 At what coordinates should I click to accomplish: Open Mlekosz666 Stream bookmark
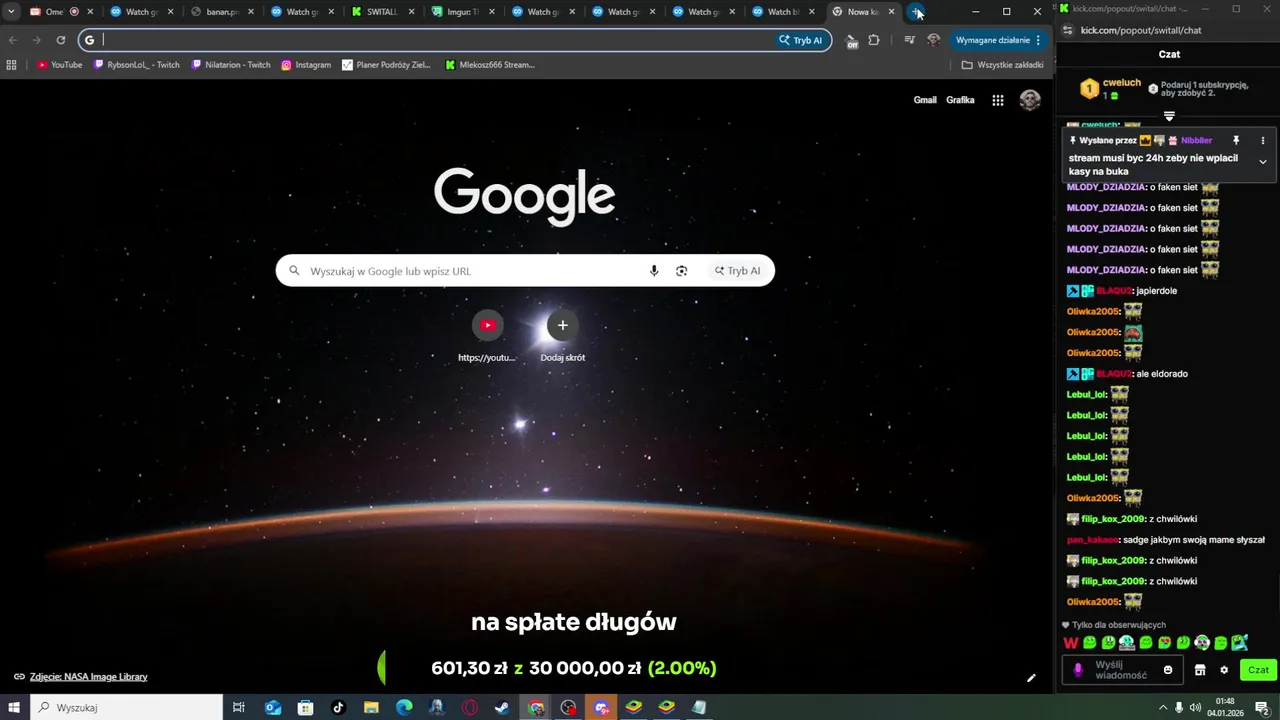click(490, 65)
